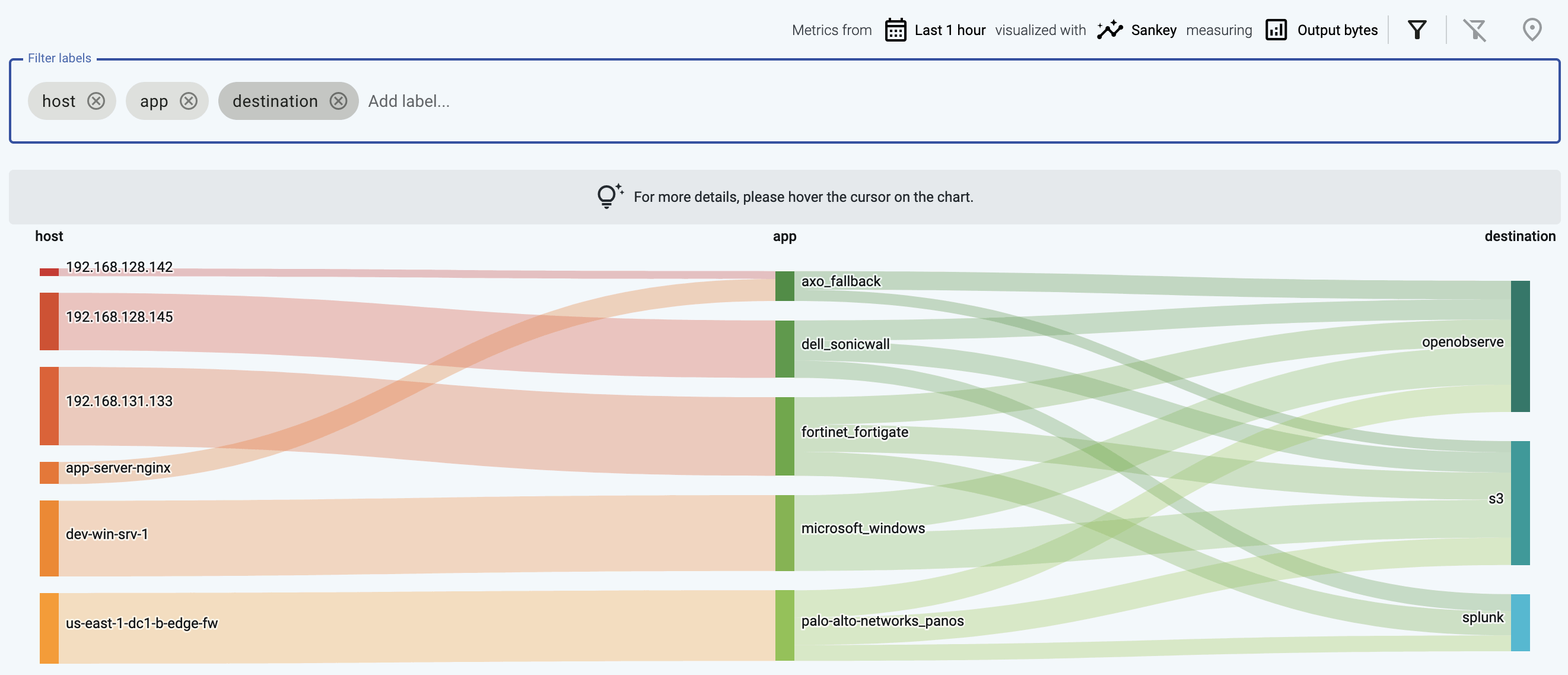Open the Last 1 hour time selector
This screenshot has height=675, width=1568.
950,30
